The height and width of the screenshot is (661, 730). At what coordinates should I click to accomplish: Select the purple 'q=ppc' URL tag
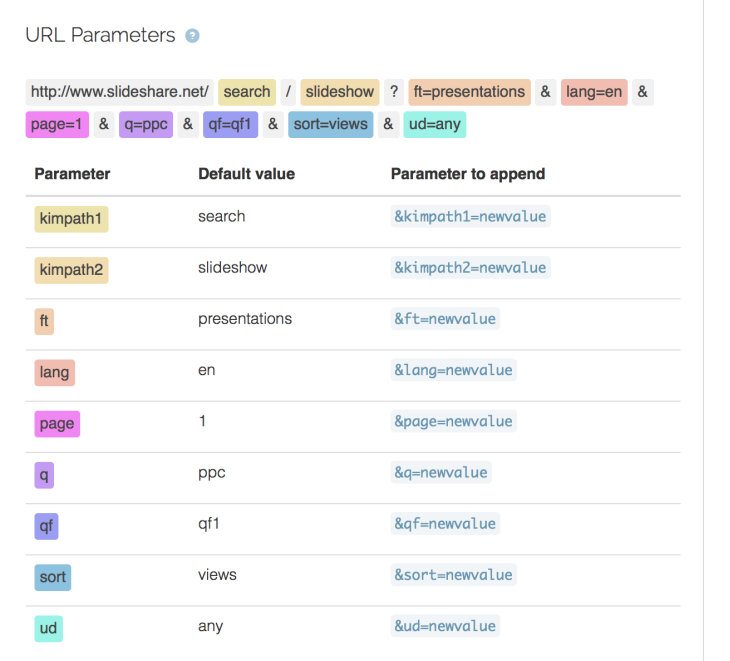[146, 125]
